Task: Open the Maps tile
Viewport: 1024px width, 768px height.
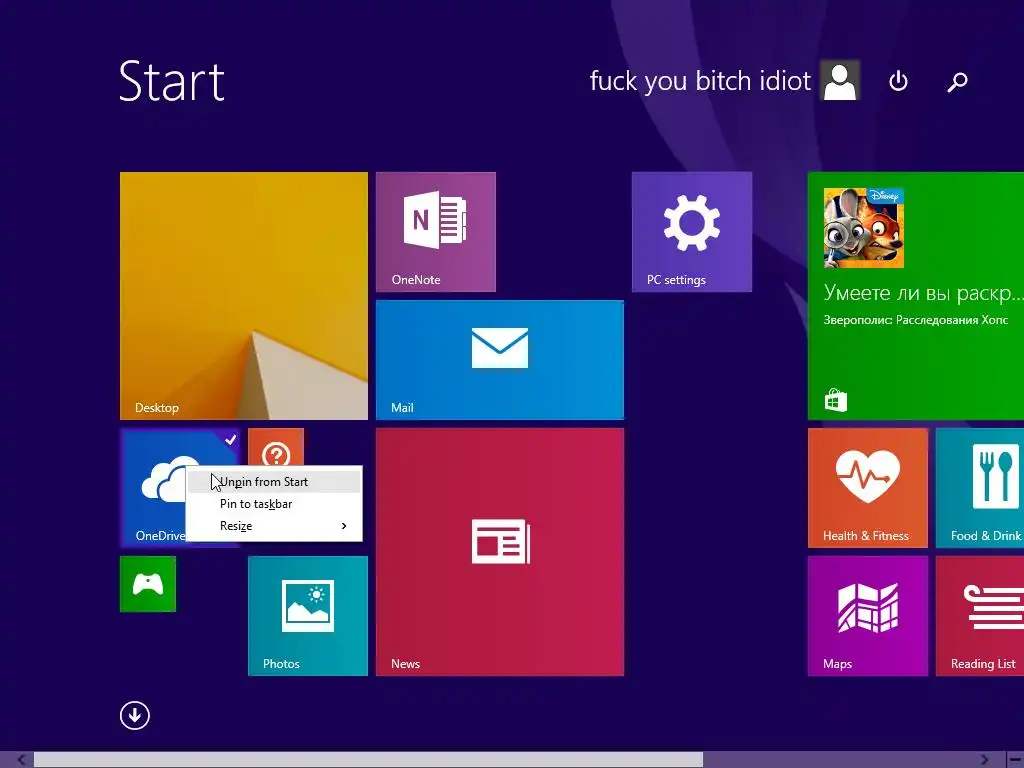Action: coord(867,616)
